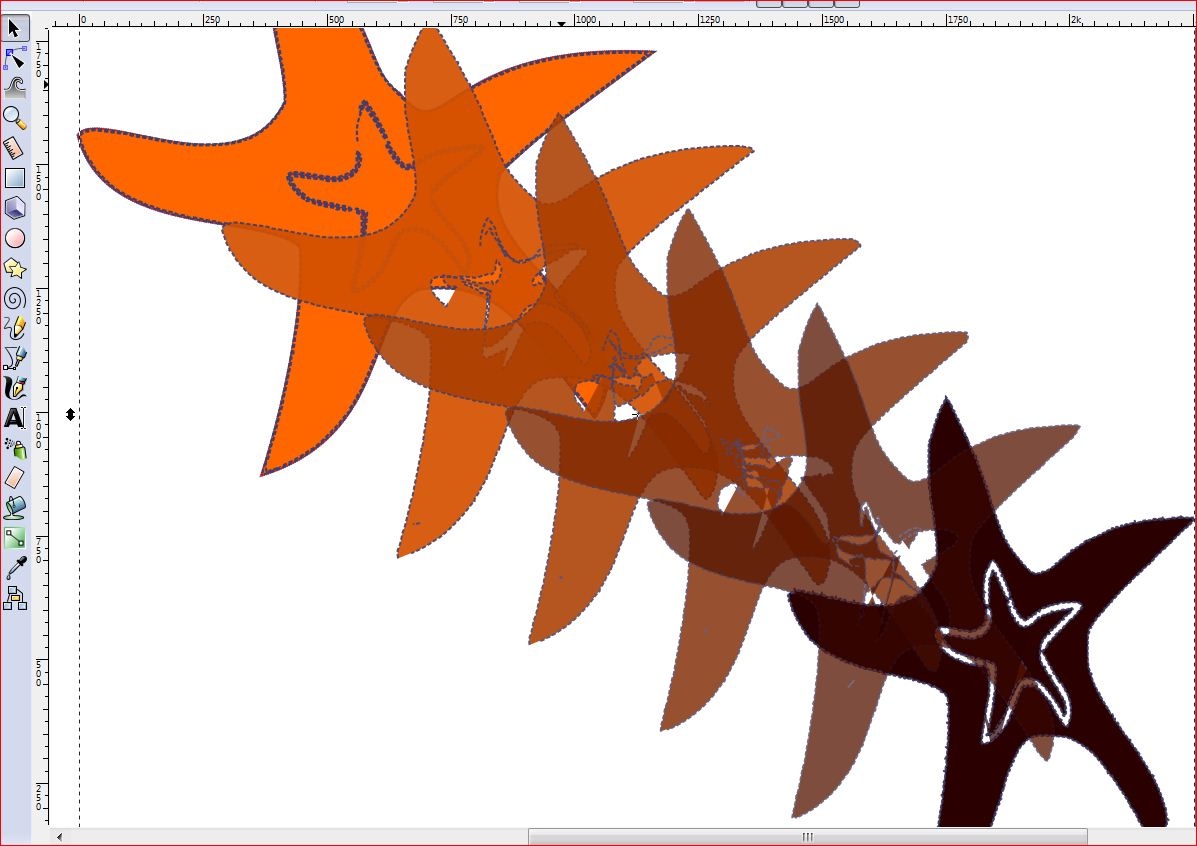Select the Zoom magnifier tool

[15, 118]
